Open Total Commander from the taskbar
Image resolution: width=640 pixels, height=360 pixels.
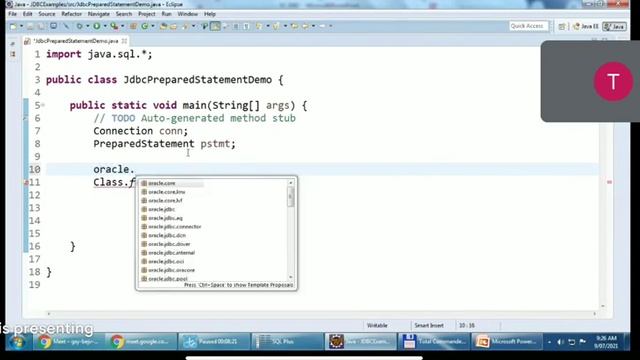[434, 341]
